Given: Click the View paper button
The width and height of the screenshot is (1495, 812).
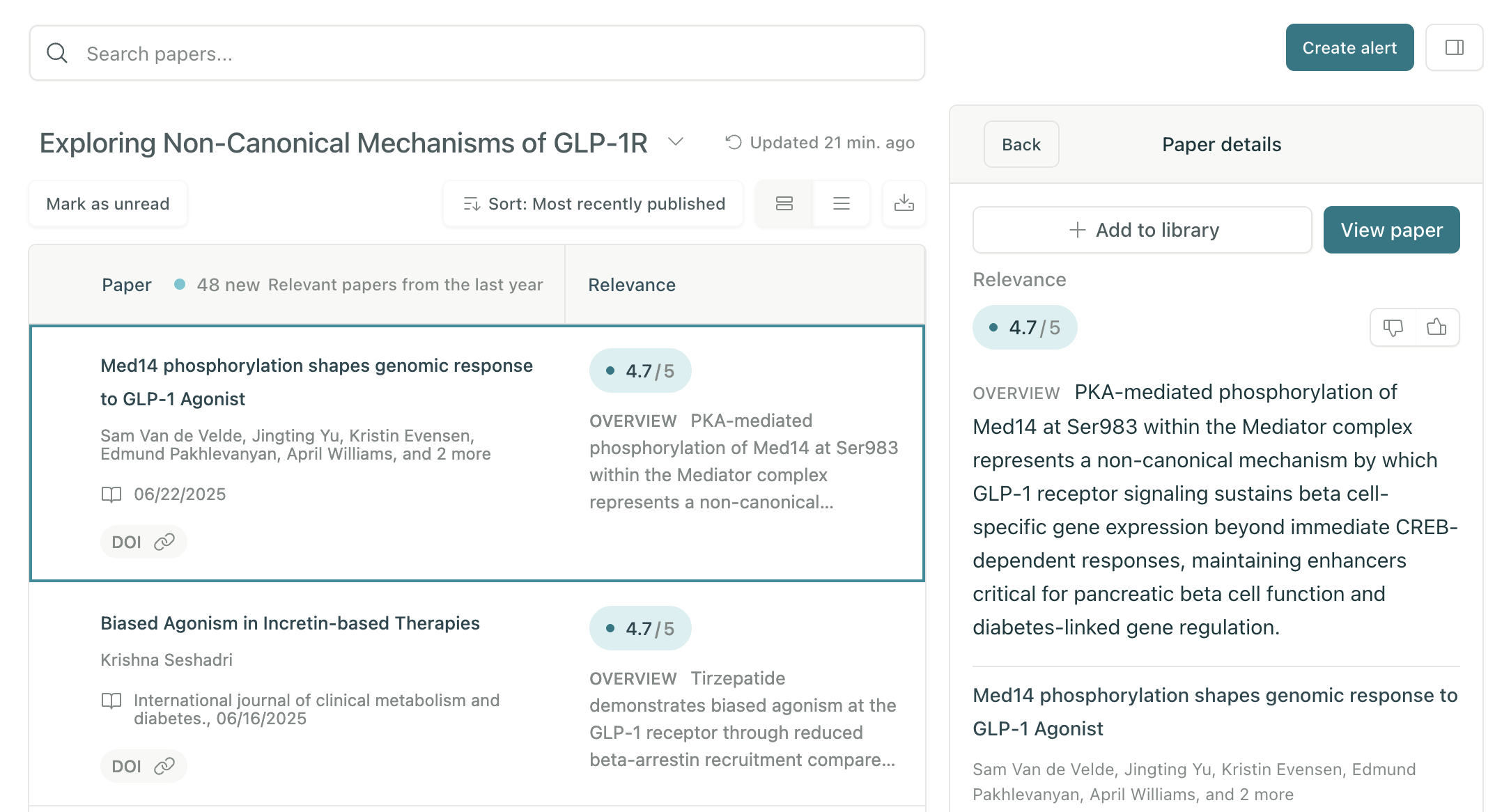Looking at the screenshot, I should coord(1391,230).
